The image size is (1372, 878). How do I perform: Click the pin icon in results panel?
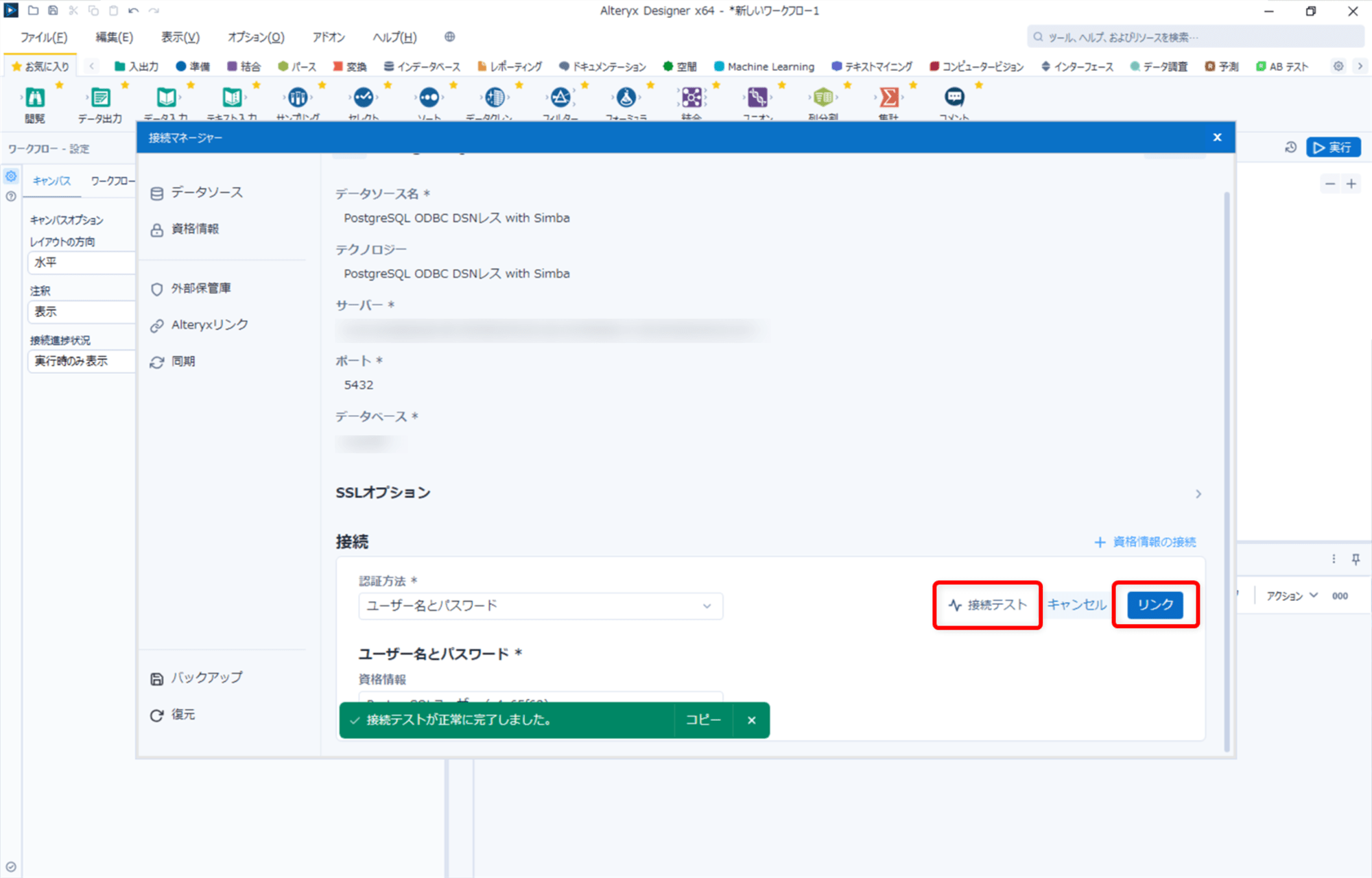point(1356,559)
